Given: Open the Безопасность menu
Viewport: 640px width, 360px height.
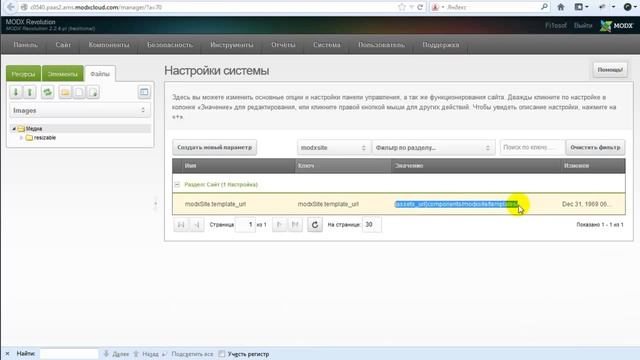Looking at the screenshot, I should pos(170,45).
